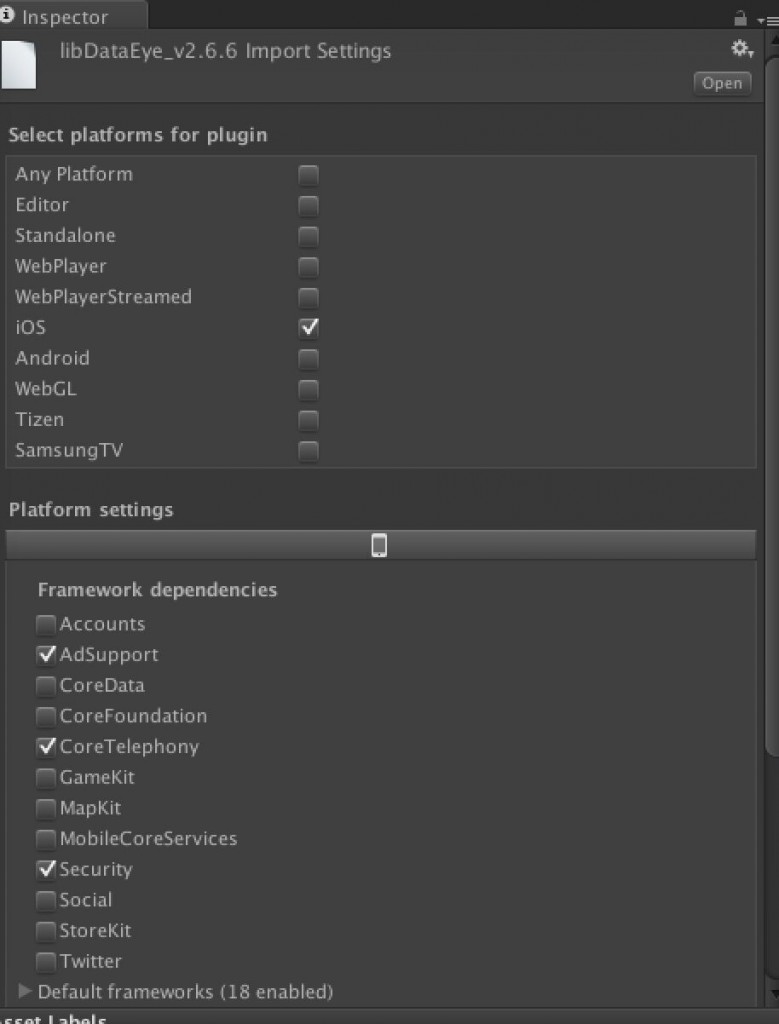
Task: Enable Android platform checkbox
Action: pos(308,359)
